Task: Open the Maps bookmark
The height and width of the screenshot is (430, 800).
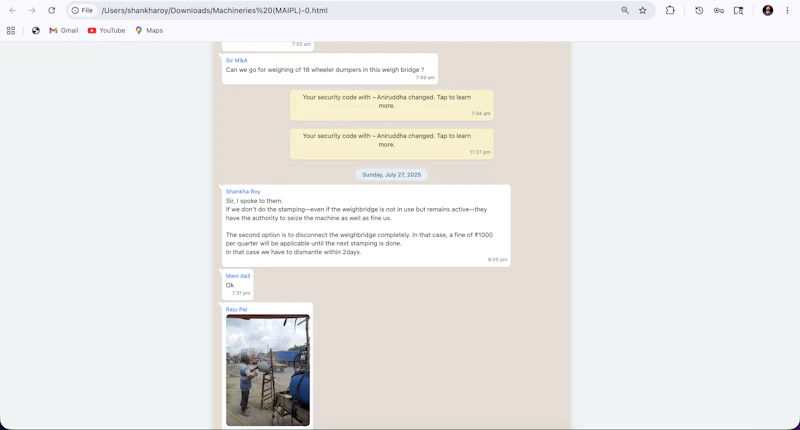Action: tap(149, 31)
